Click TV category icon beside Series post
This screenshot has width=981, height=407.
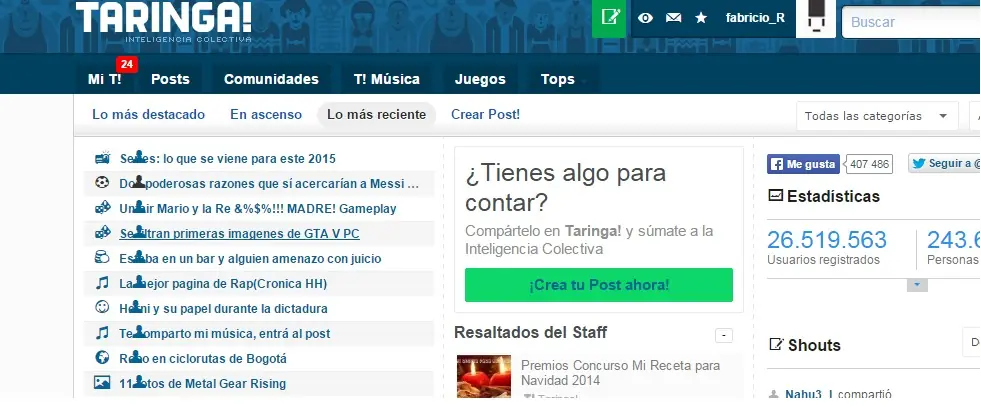[102, 158]
